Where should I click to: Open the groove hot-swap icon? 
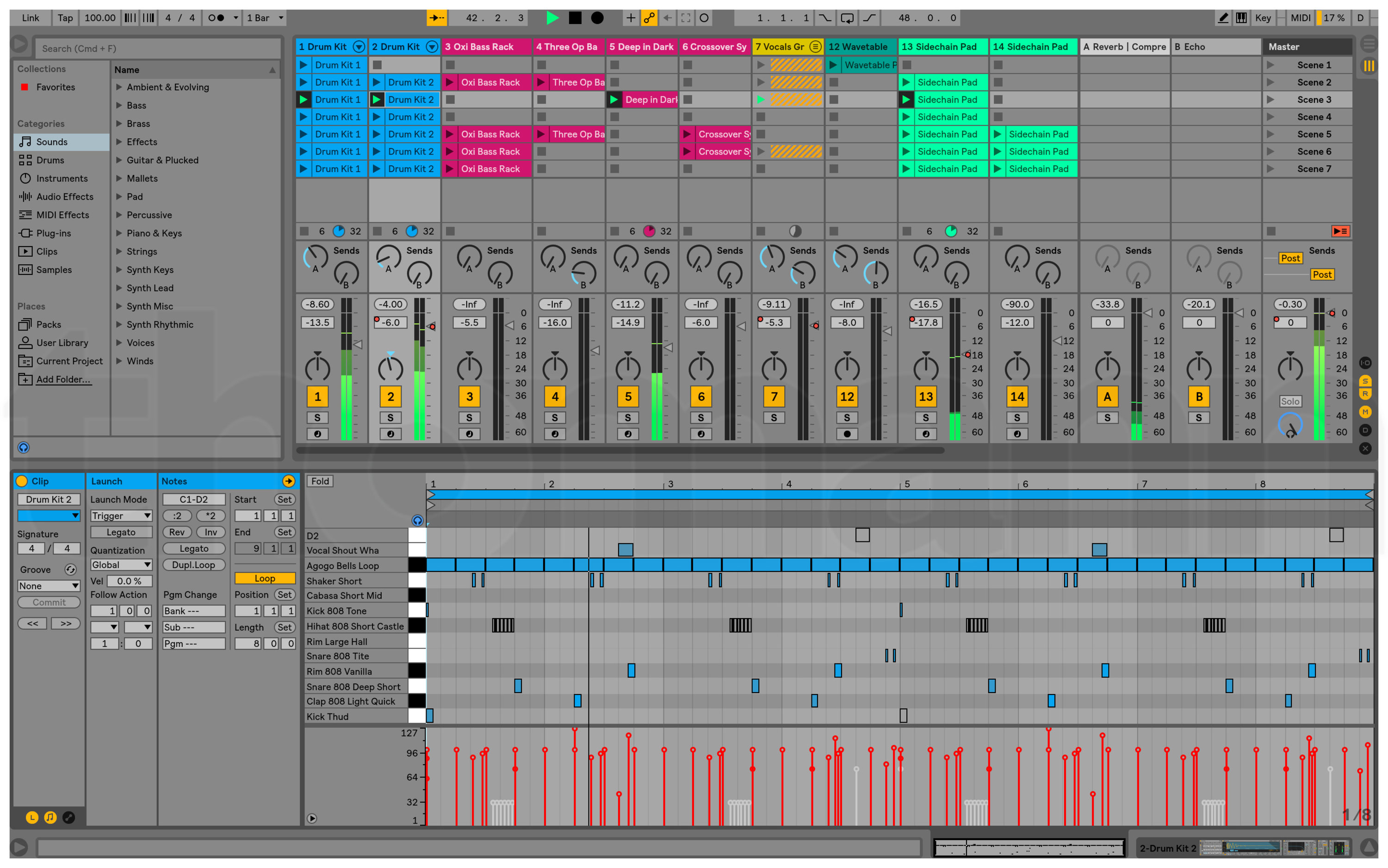point(70,570)
